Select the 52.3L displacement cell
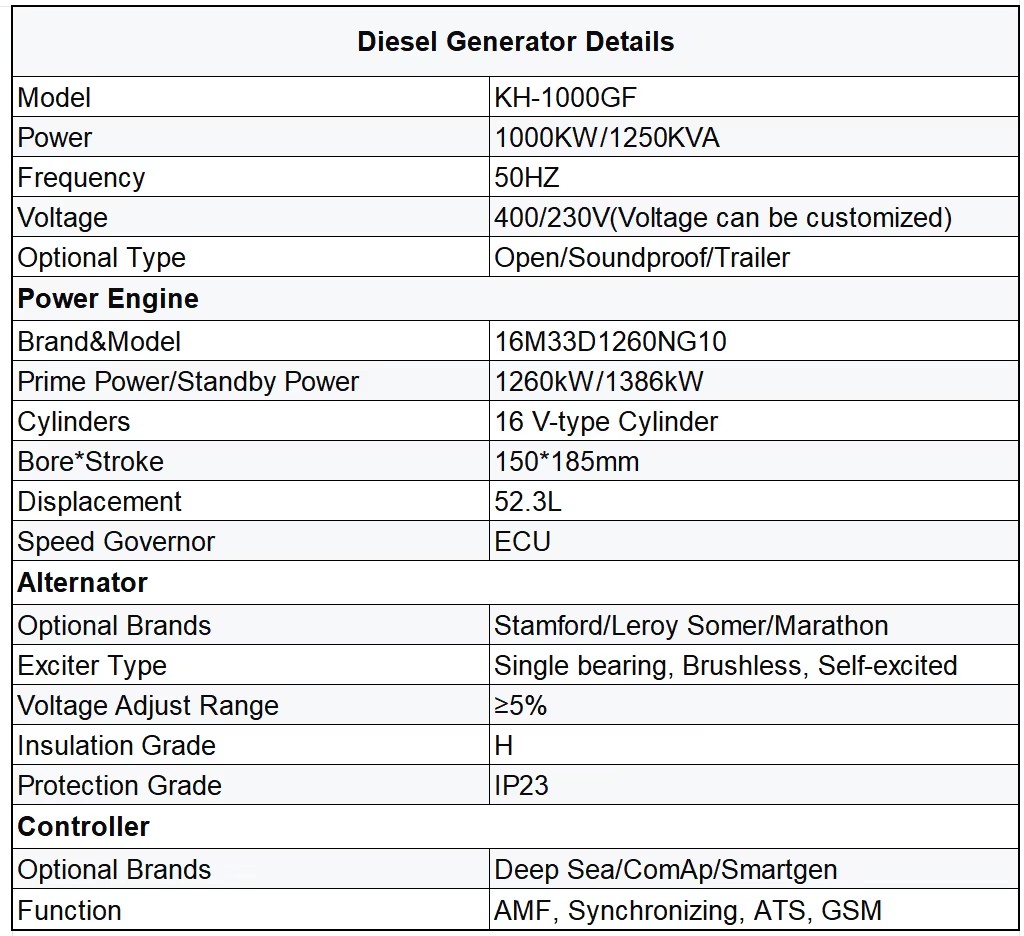The width and height of the screenshot is (1024, 936). pyautogui.click(x=754, y=501)
